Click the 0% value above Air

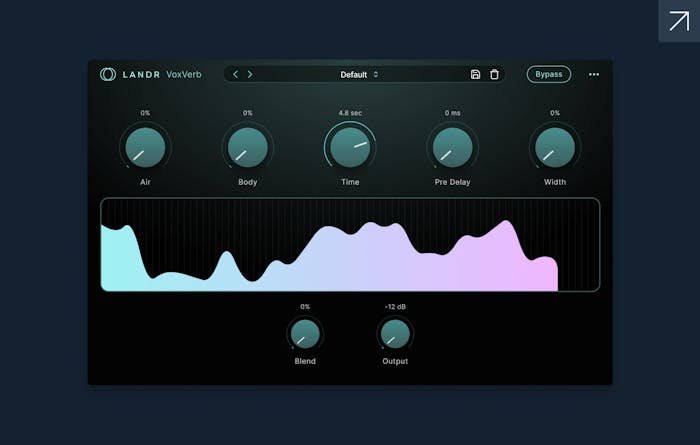[x=145, y=113]
